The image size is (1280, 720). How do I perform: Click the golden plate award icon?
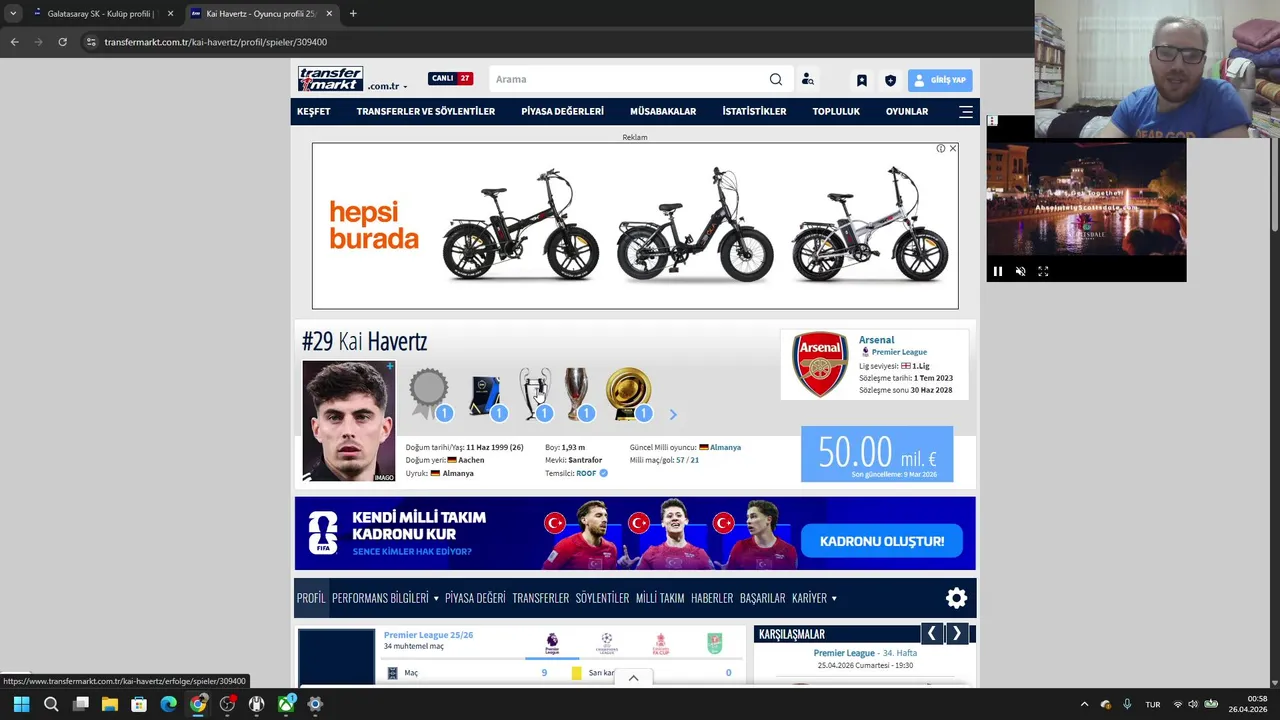tap(628, 393)
